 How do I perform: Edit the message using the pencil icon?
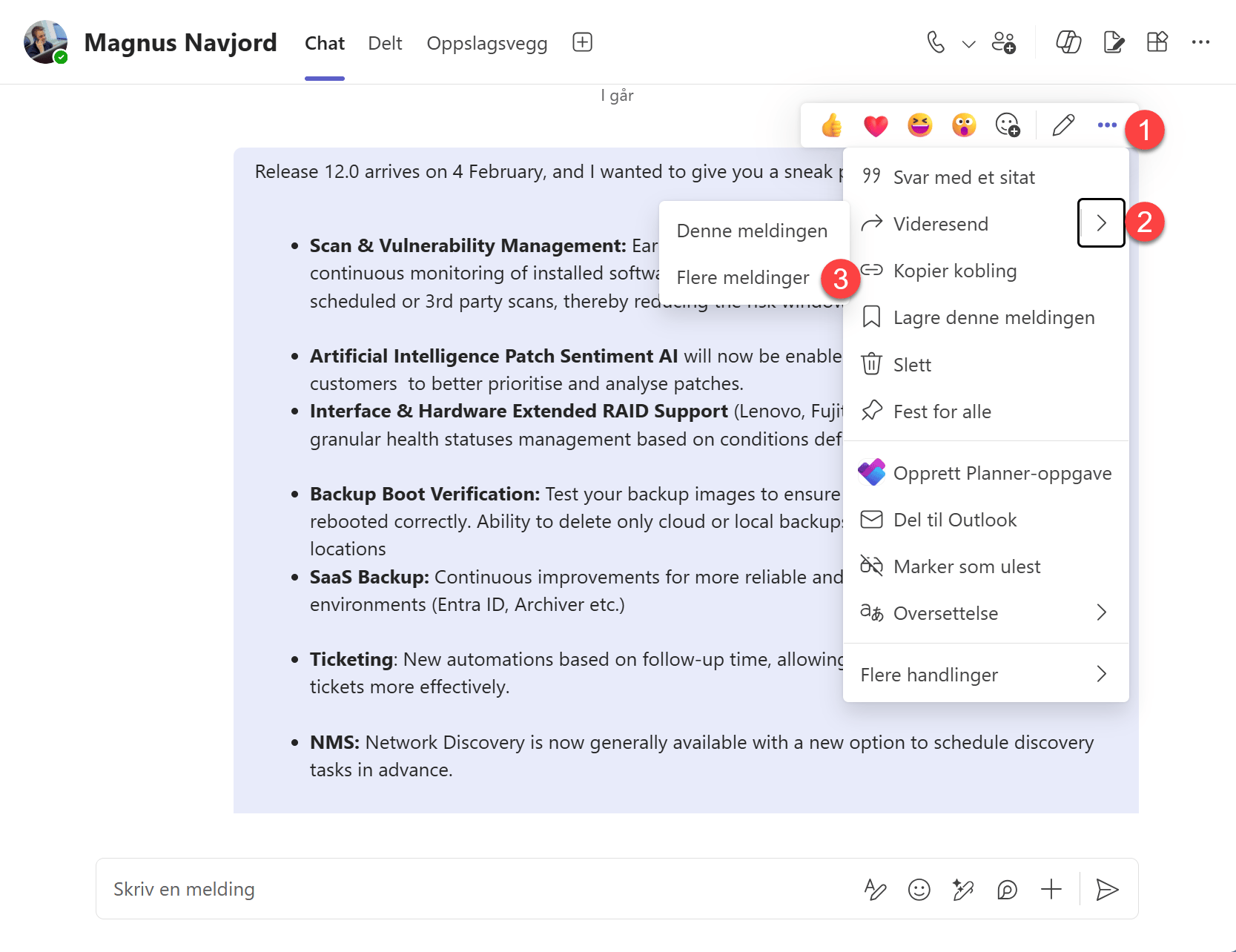click(1063, 125)
